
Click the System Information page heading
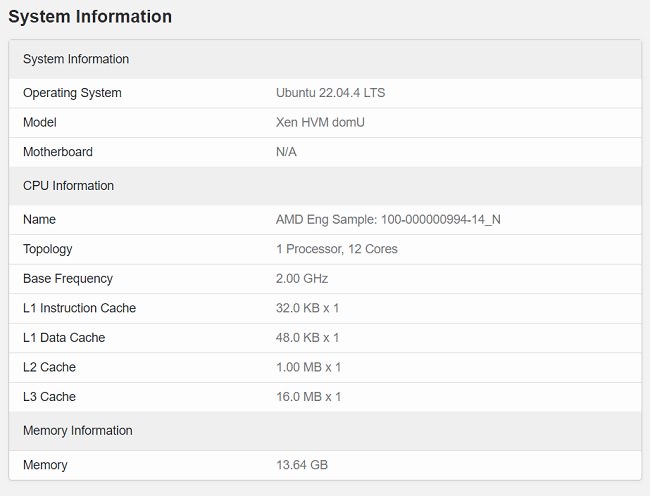coord(90,17)
